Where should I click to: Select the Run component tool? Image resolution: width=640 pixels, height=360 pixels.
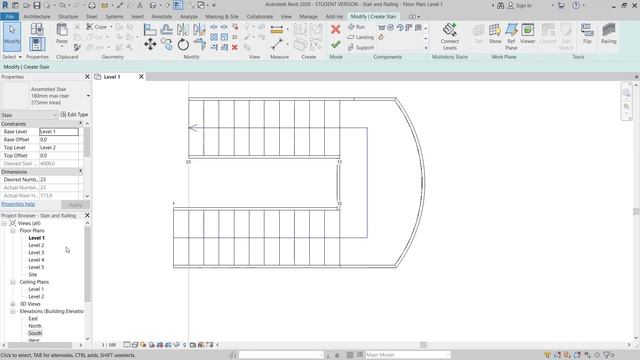[356, 27]
